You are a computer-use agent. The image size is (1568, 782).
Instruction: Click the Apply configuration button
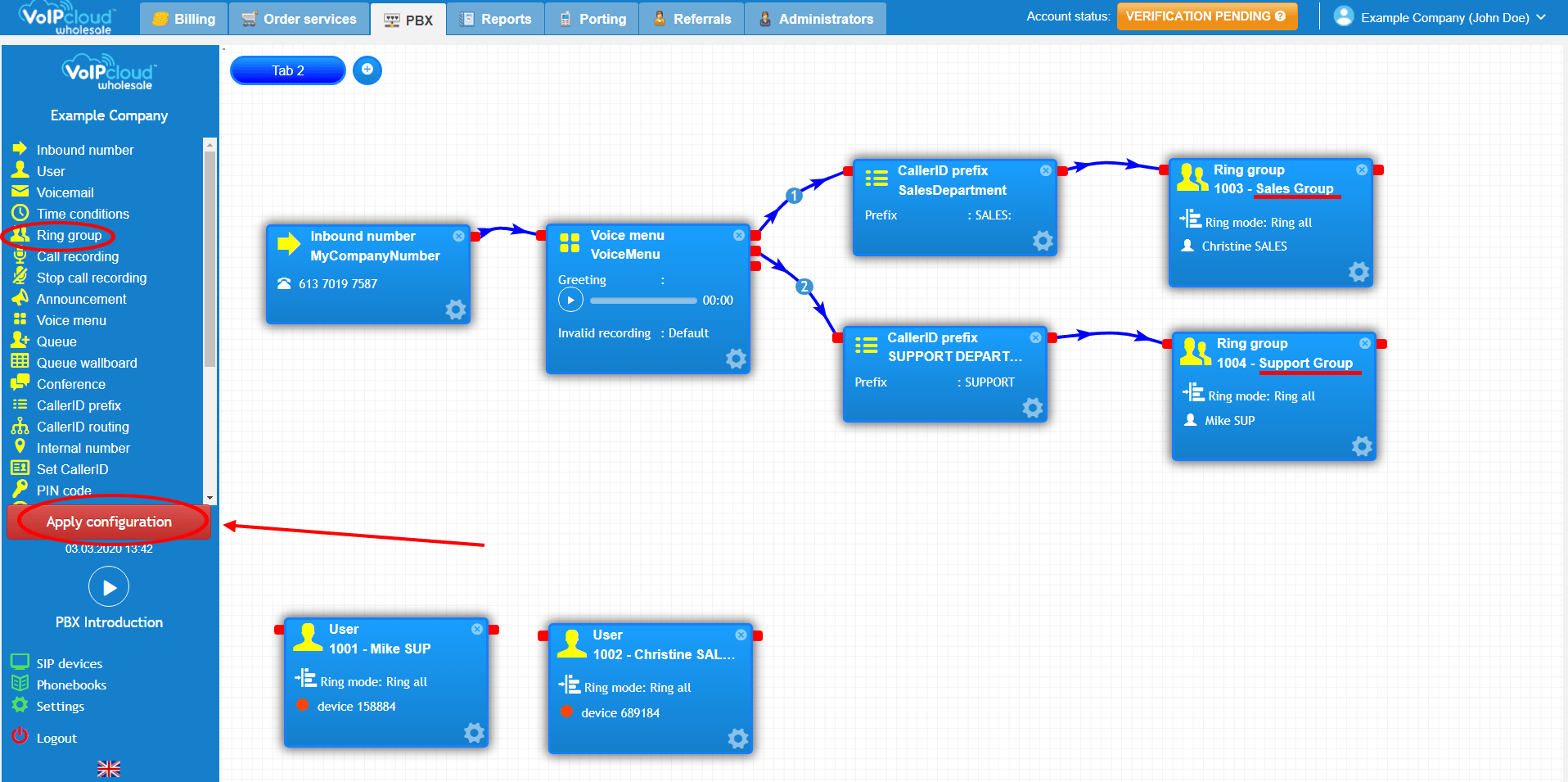point(109,521)
